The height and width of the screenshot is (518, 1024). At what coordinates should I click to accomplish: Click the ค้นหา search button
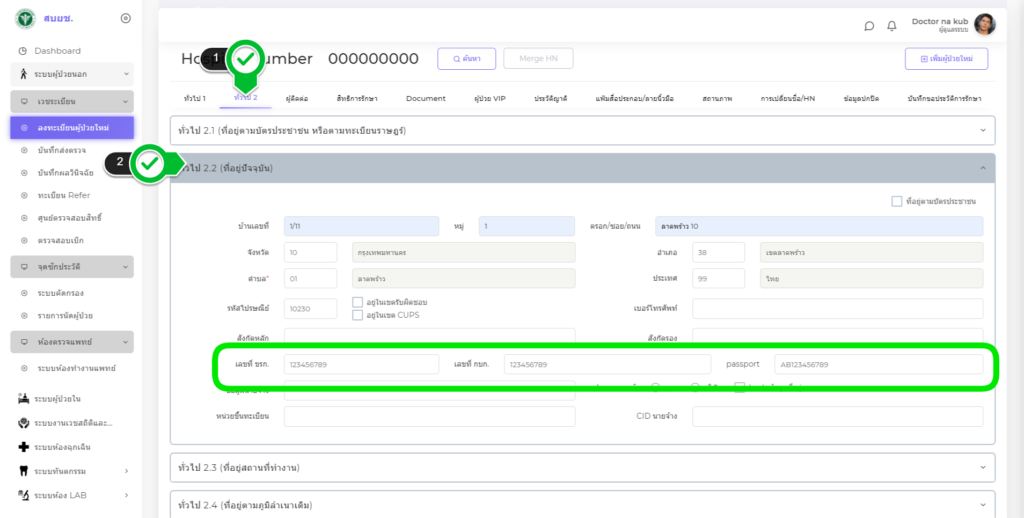click(x=466, y=59)
